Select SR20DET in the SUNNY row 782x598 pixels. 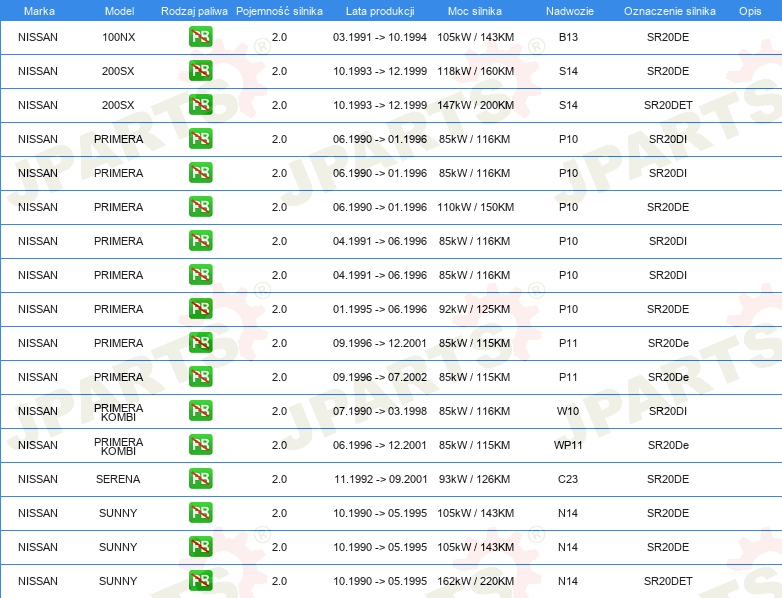point(668,581)
